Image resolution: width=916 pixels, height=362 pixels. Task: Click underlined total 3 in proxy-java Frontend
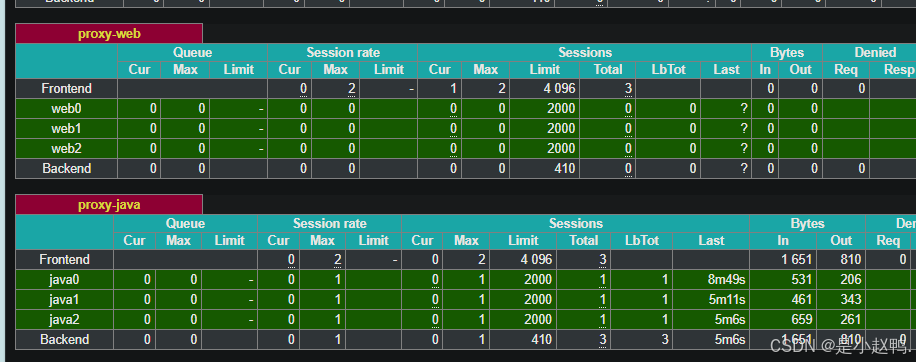(602, 259)
